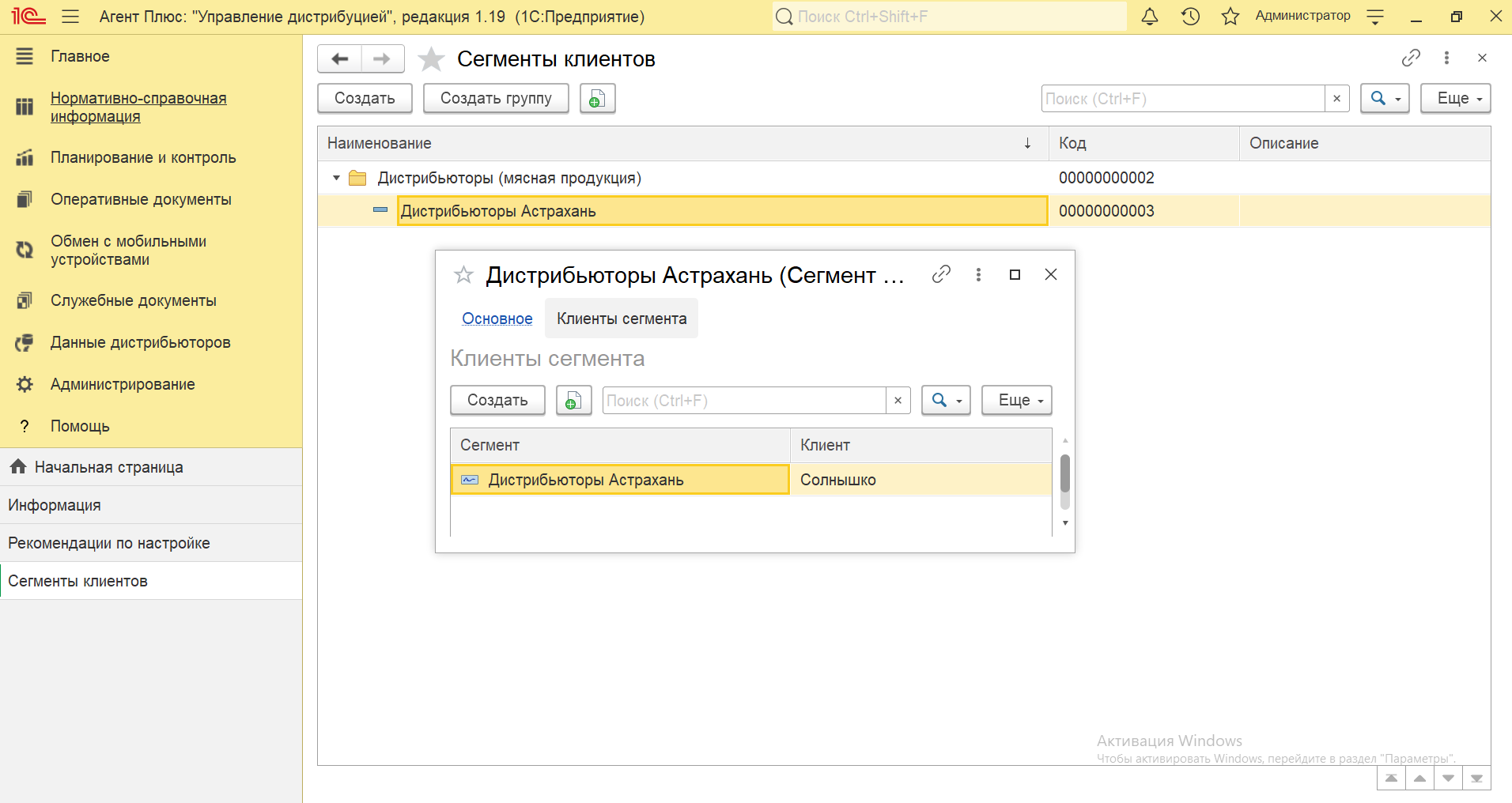Move up one row arrow icon
This screenshot has width=1512, height=803.
pyautogui.click(x=1419, y=778)
